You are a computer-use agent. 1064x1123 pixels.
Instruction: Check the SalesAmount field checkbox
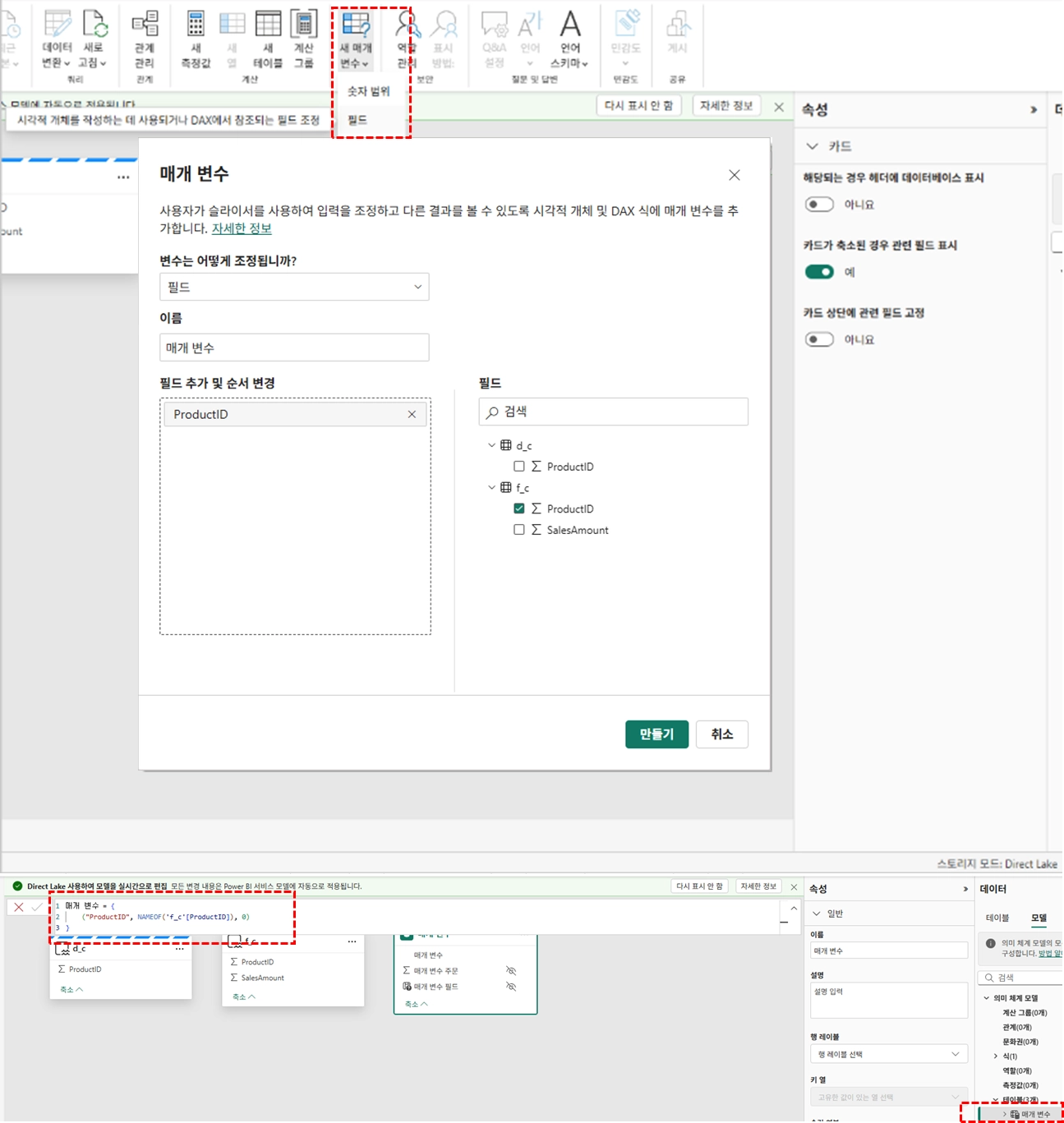[x=519, y=530]
